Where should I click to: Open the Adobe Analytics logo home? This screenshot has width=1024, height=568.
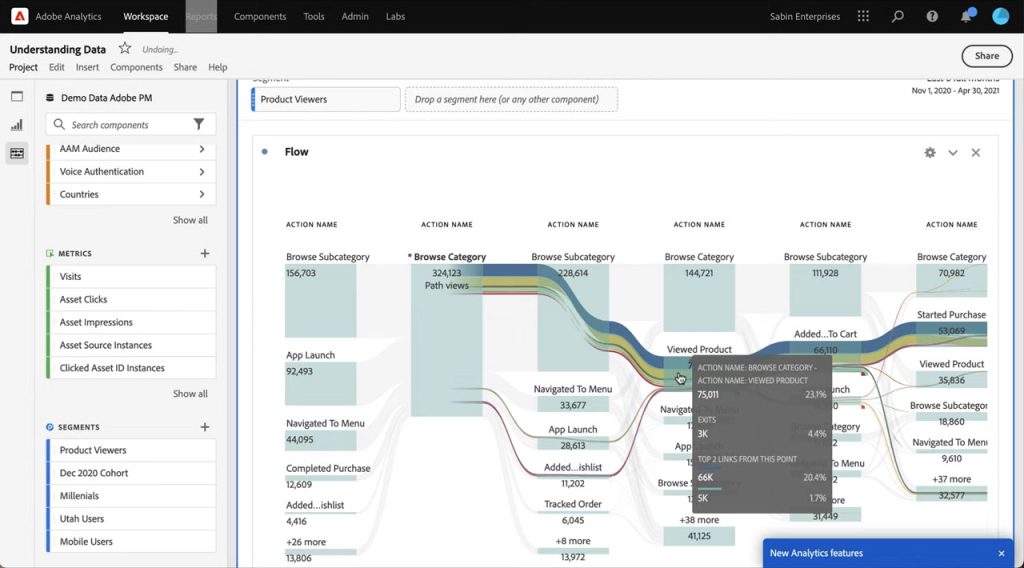[x=20, y=16]
